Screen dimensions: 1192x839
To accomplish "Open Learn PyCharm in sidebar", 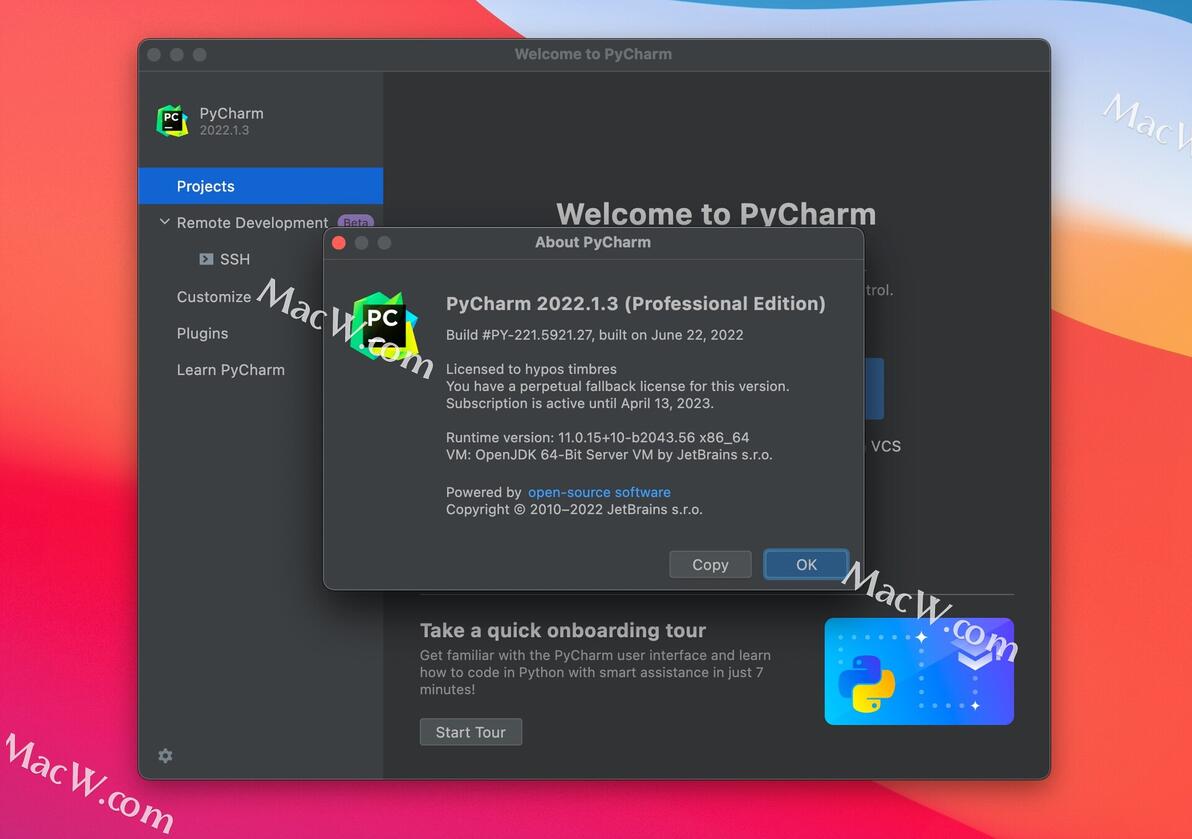I will (x=230, y=369).
